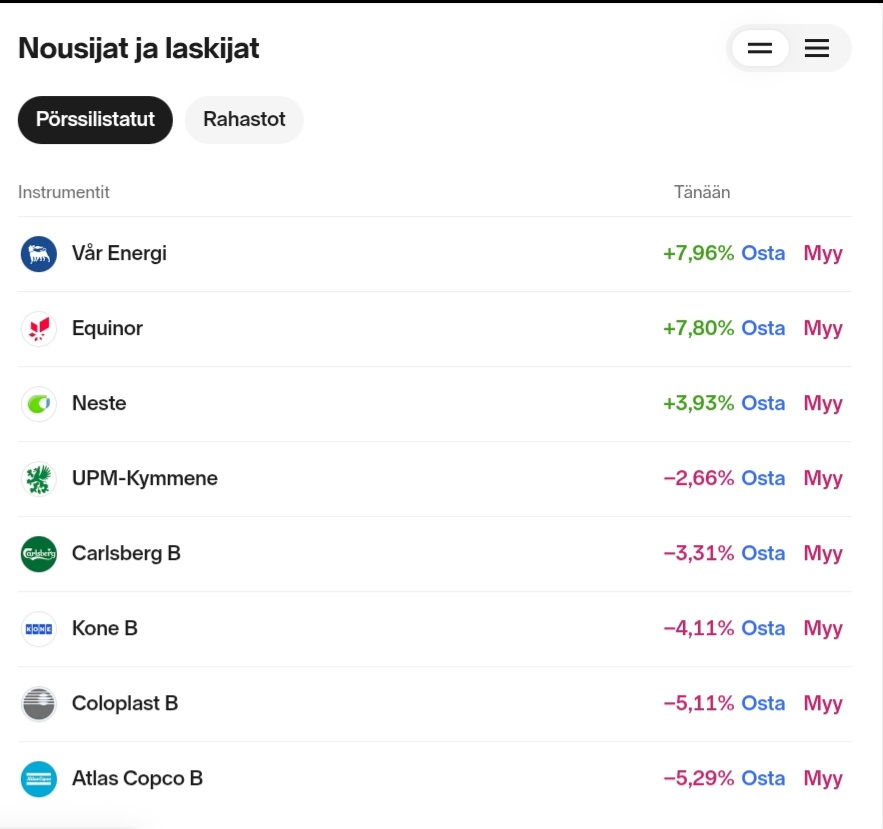Click the Vår Energi logo icon

tap(39, 254)
